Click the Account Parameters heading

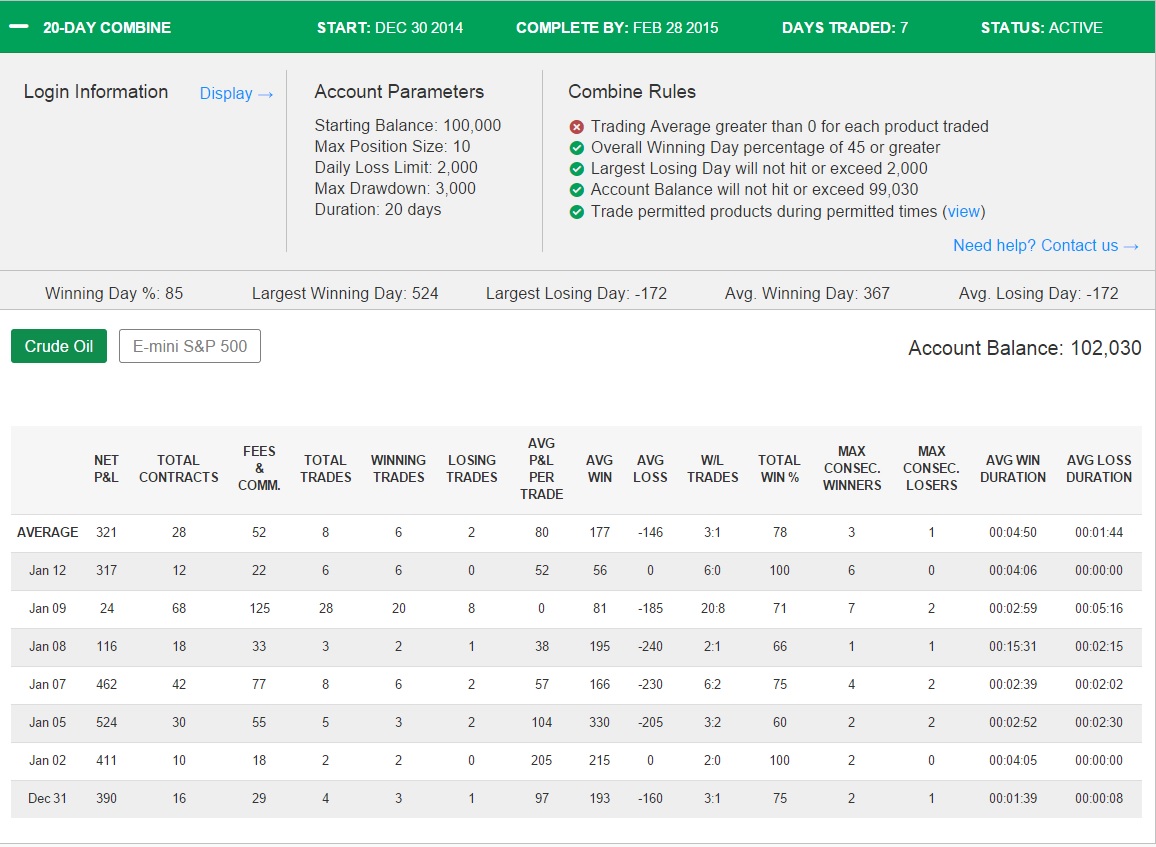coord(399,91)
